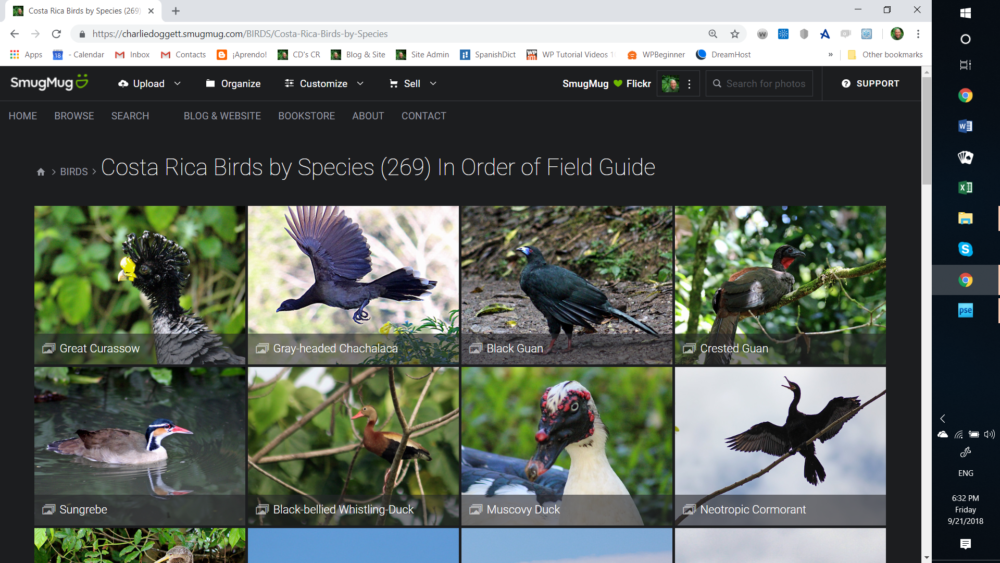1000x563 pixels.
Task: Open Muscovy Duck gallery
Action: (x=567, y=446)
